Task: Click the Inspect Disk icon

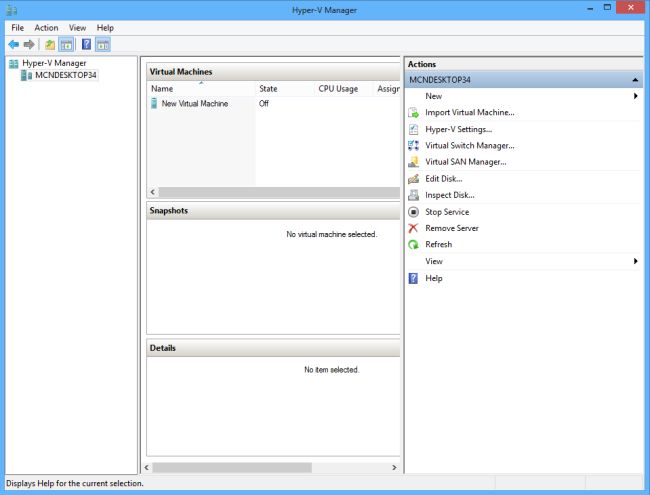Action: point(413,195)
